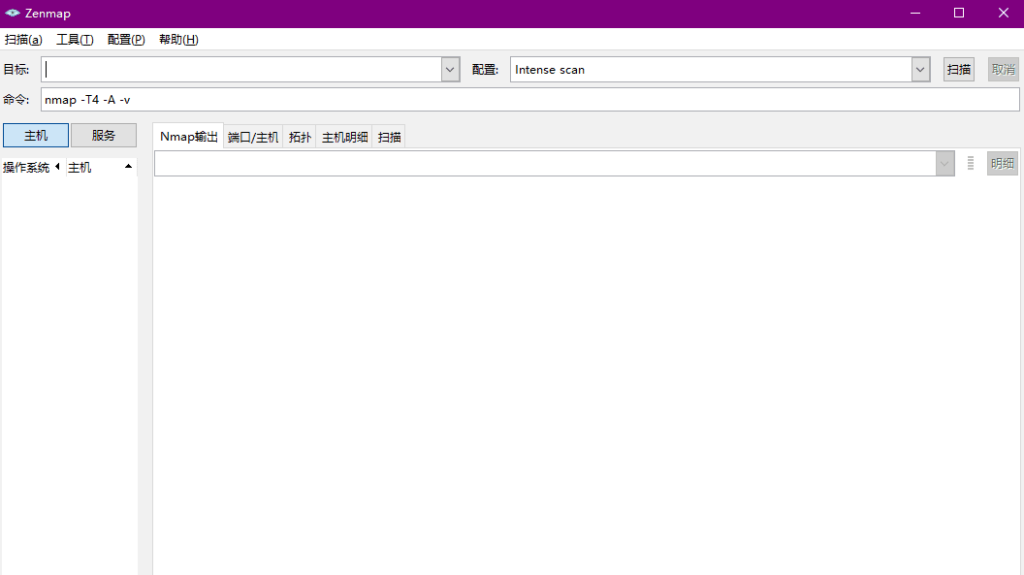Viewport: 1024px width, 575px height.
Task: Open the 配置(P) menu
Action: 126,39
